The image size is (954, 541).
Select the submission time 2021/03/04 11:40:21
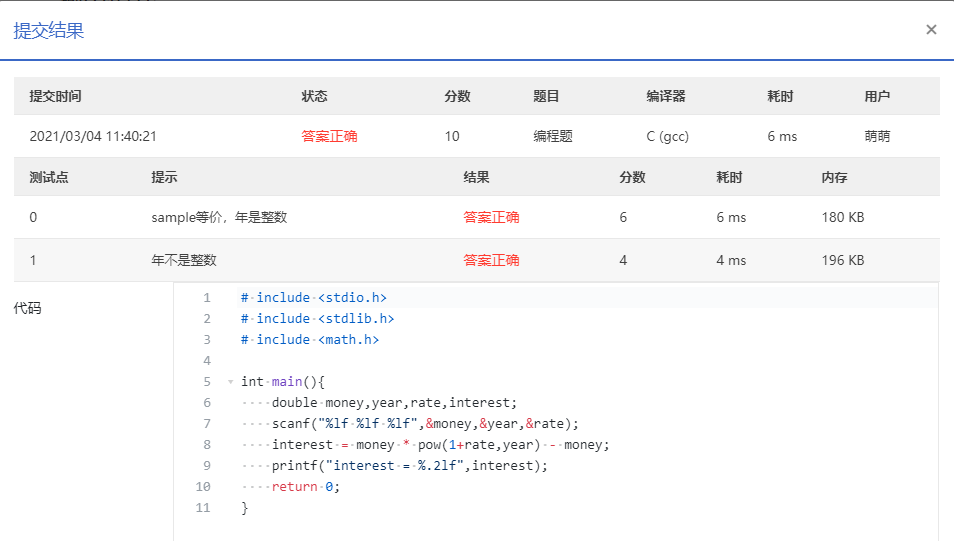click(x=93, y=136)
